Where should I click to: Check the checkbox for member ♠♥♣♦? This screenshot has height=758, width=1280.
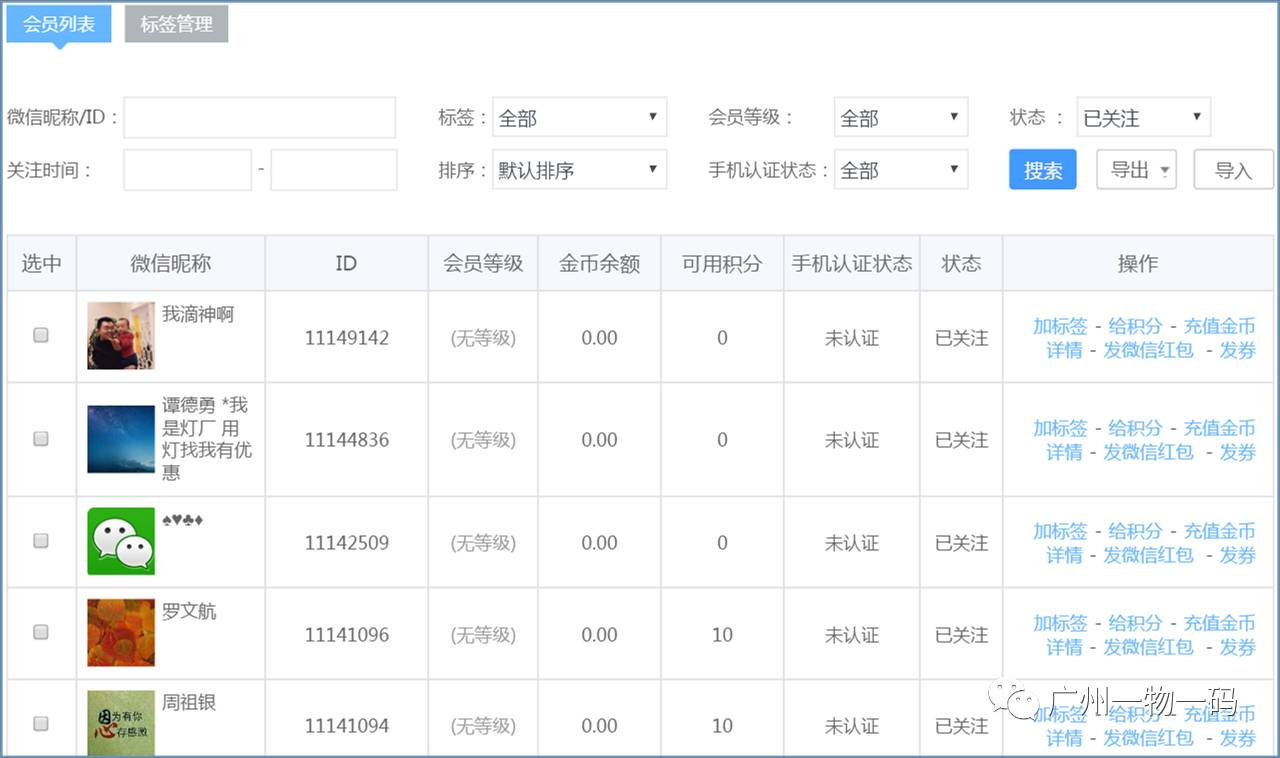41,541
